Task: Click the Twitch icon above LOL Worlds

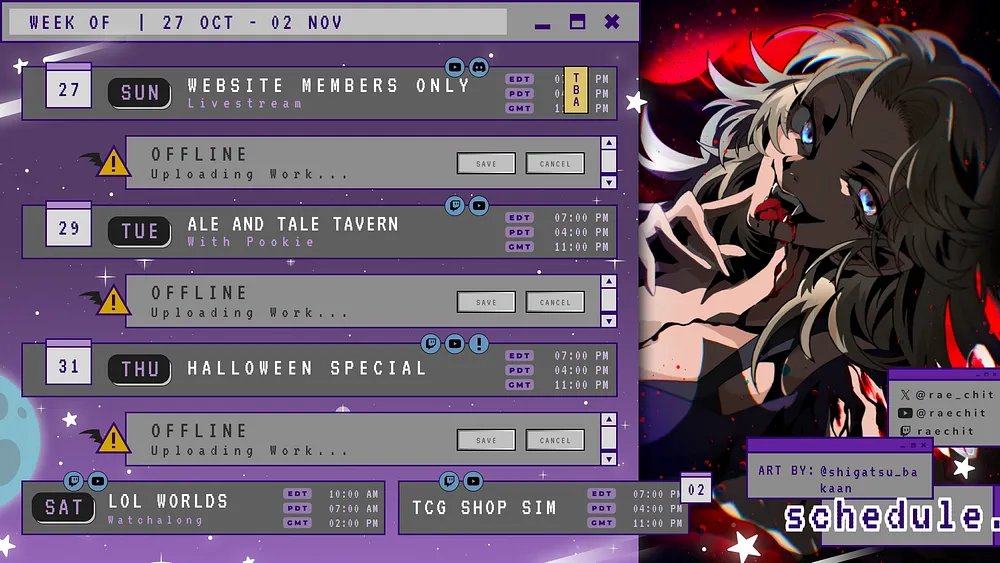Action: tap(73, 481)
